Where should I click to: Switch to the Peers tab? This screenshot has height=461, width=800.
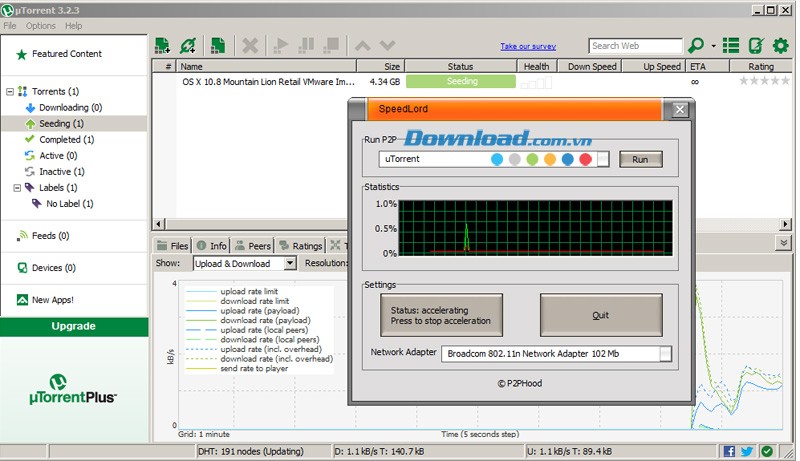pyautogui.click(x=253, y=245)
